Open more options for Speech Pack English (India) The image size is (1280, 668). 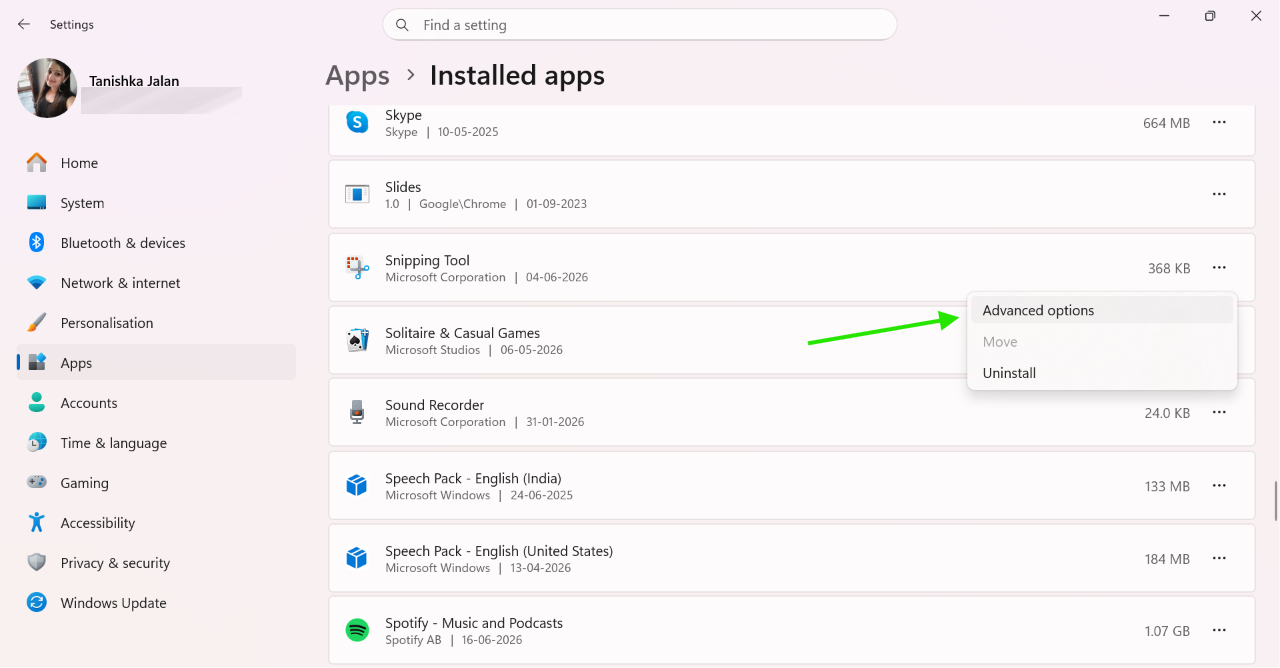click(x=1219, y=485)
